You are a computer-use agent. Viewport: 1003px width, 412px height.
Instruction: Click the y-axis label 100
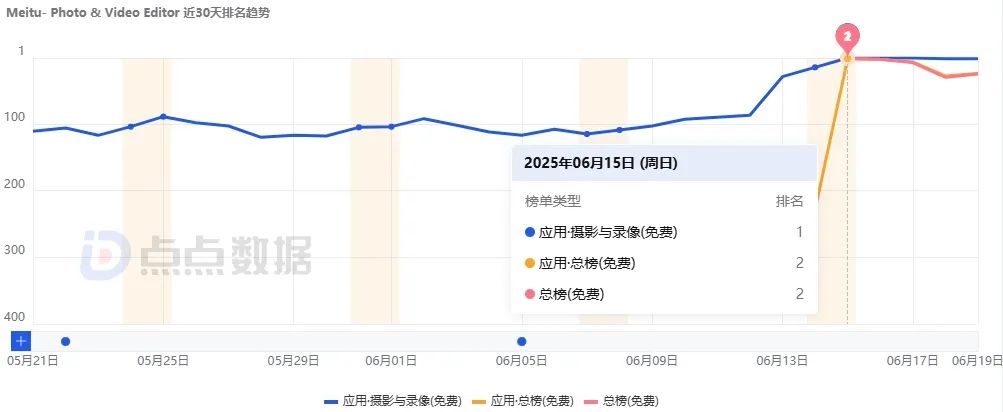coord(16,118)
